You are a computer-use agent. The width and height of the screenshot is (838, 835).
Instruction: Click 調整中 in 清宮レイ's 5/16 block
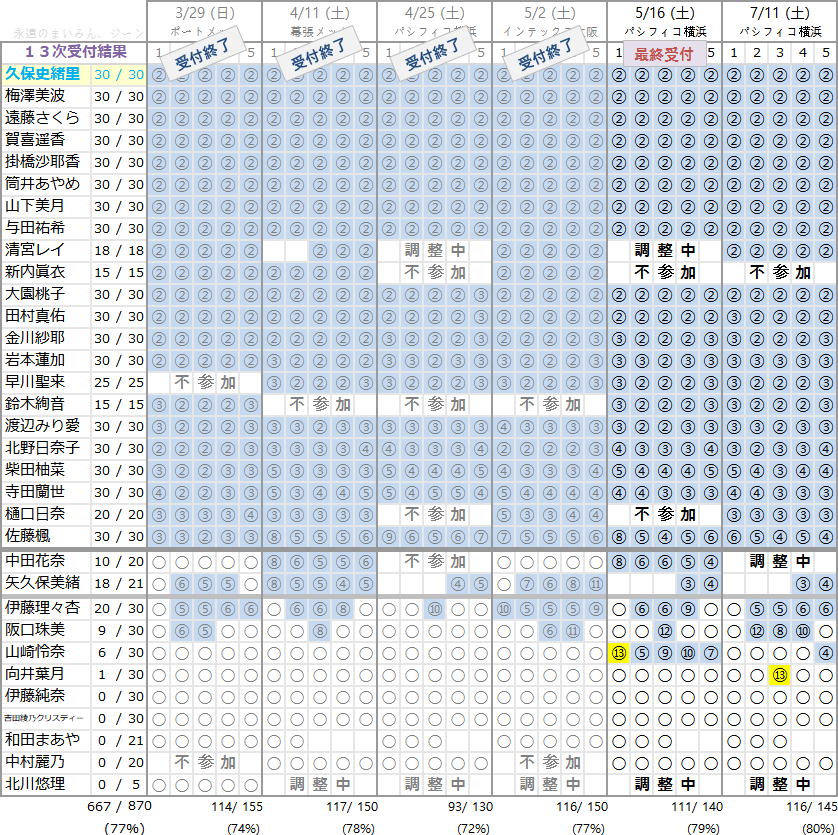[x=664, y=250]
